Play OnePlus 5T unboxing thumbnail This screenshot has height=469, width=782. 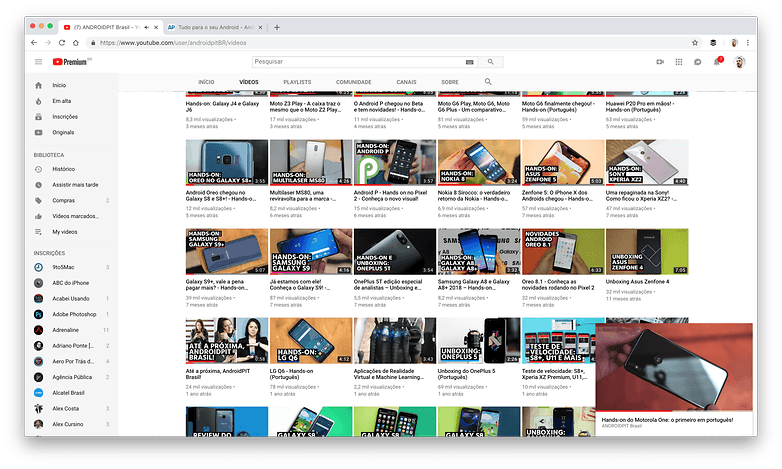395,251
